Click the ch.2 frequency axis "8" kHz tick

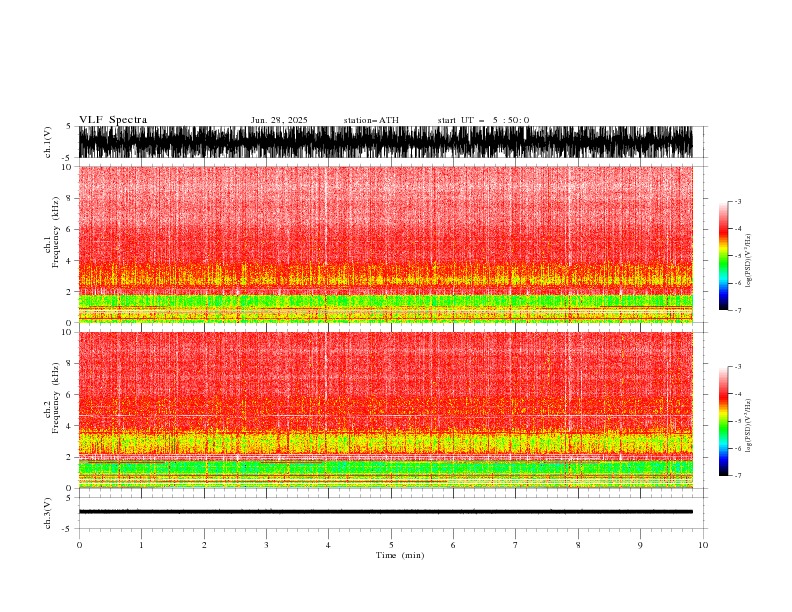69,364
